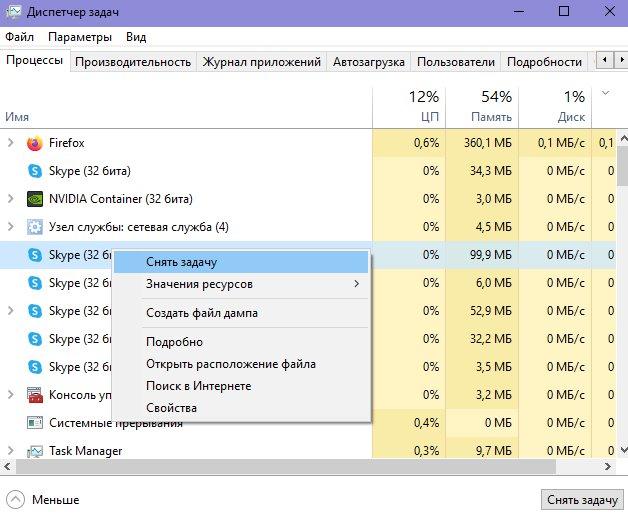This screenshot has height=524, width=628.
Task: Expand the Firefox process group
Action: click(x=11, y=143)
